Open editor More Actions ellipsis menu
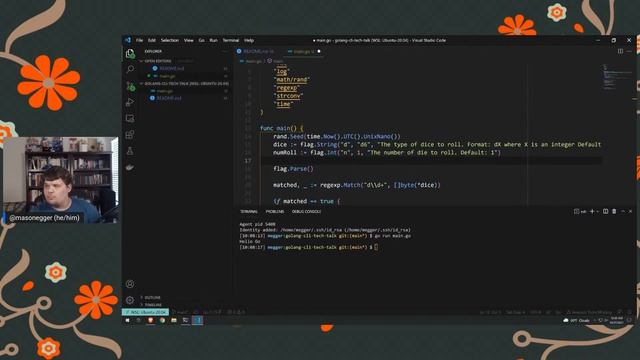 [629, 51]
